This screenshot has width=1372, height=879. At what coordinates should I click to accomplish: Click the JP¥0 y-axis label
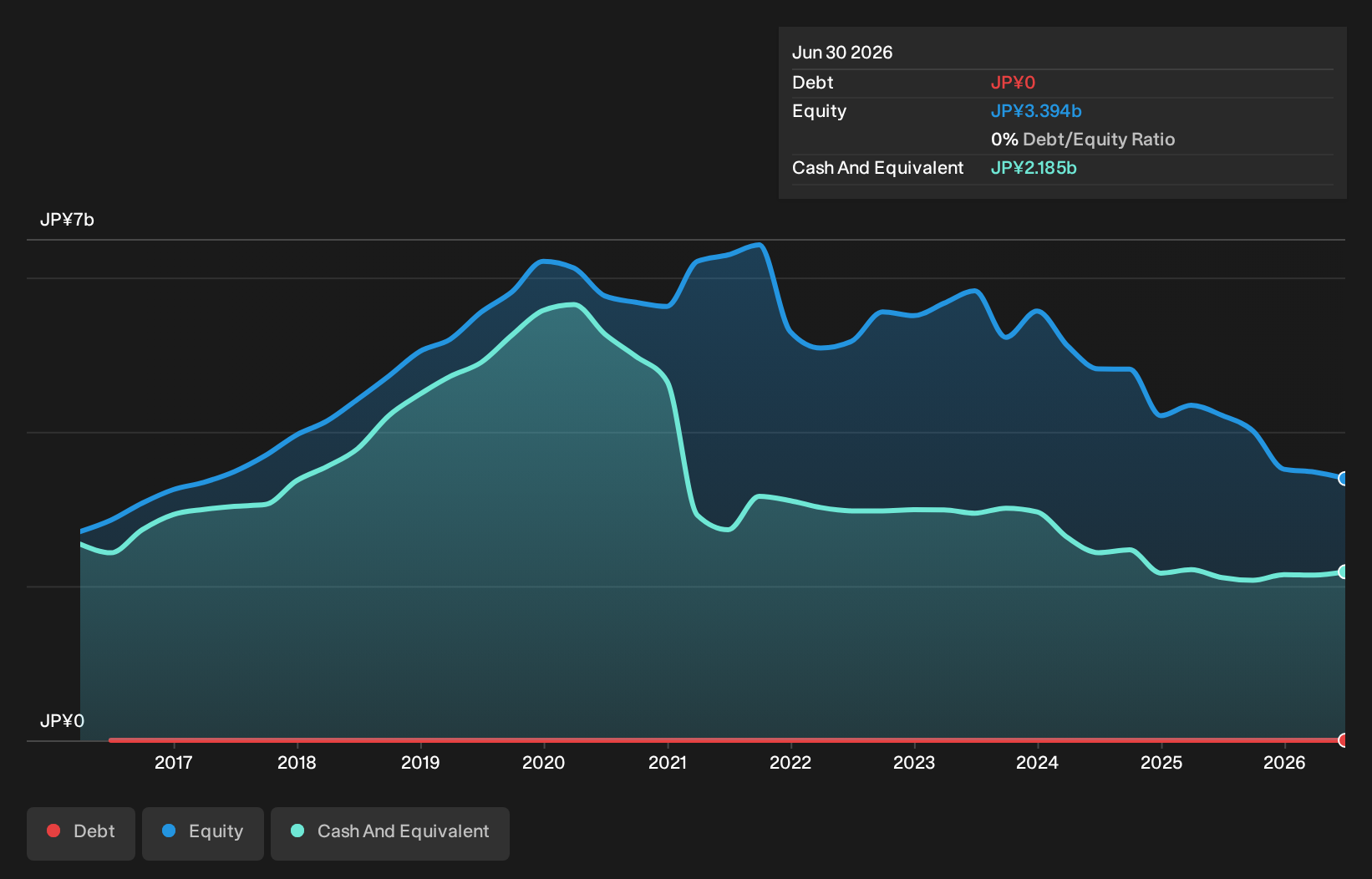point(62,721)
